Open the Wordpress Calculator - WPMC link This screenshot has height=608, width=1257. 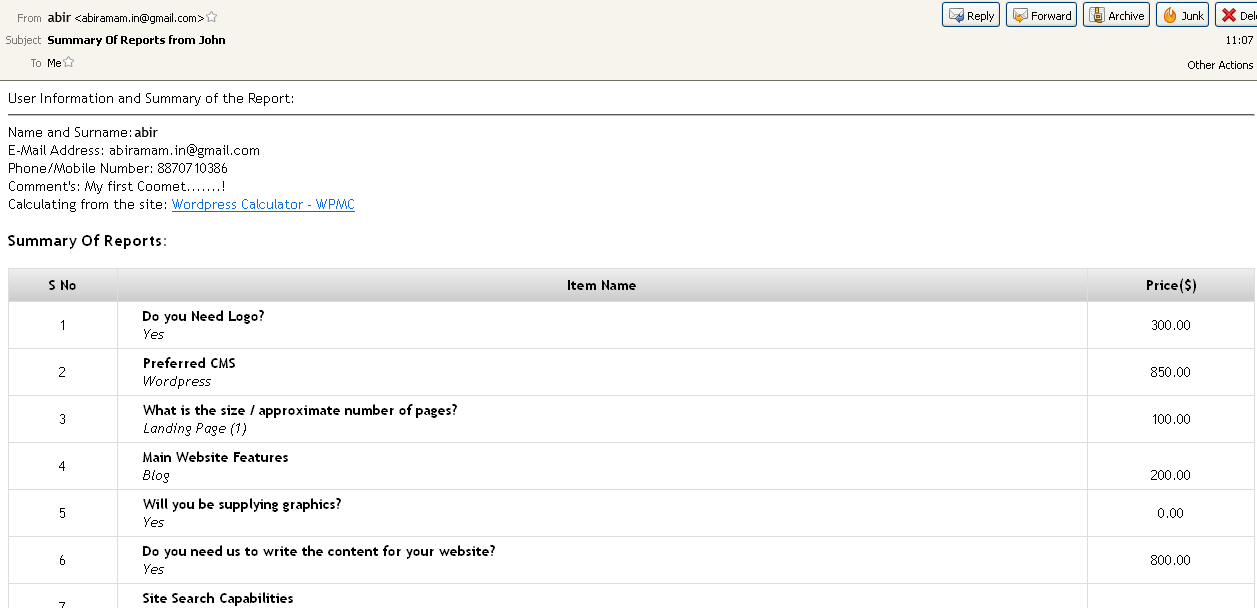coord(263,204)
